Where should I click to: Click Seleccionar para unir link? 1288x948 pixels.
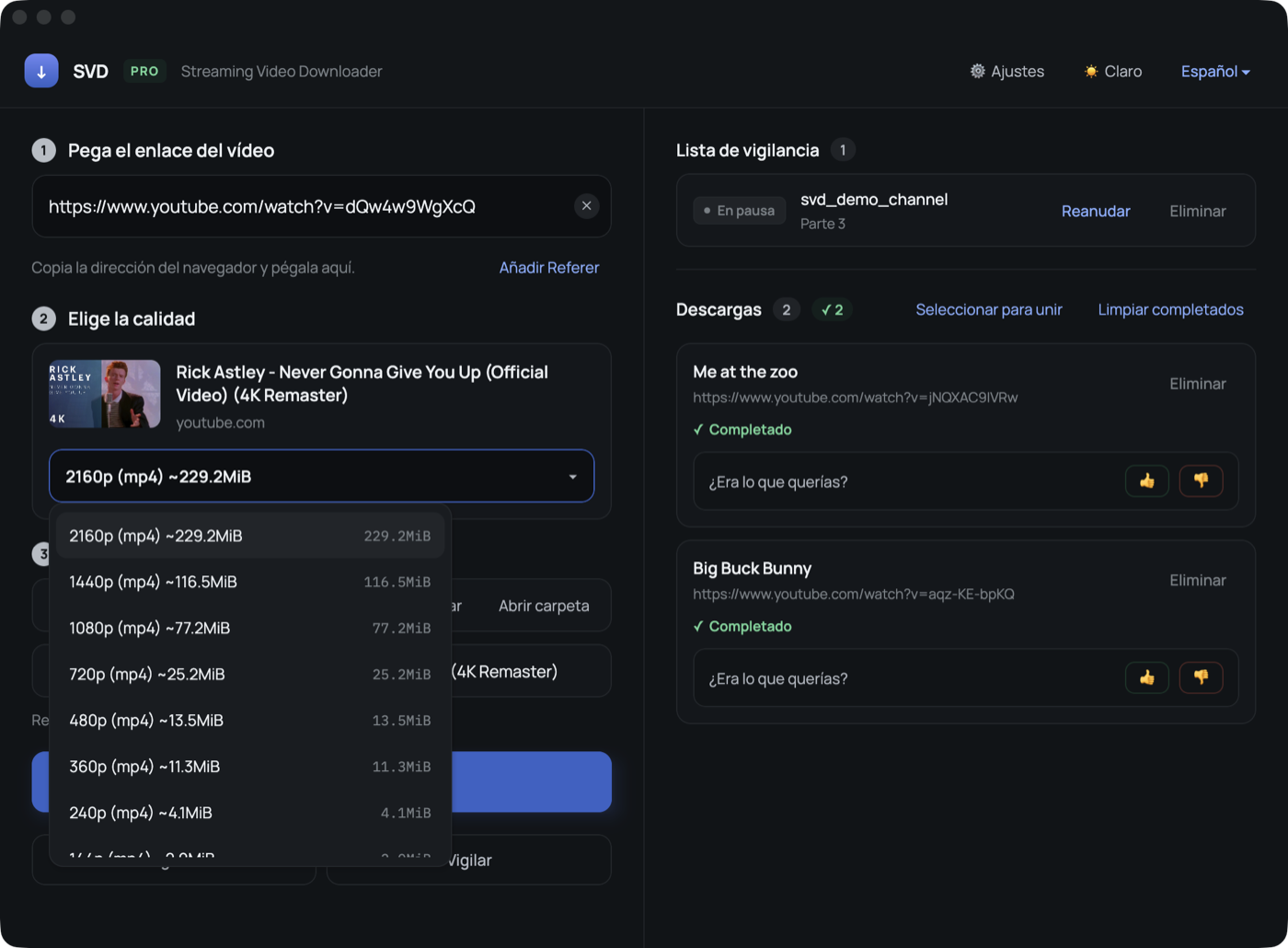[x=989, y=309]
